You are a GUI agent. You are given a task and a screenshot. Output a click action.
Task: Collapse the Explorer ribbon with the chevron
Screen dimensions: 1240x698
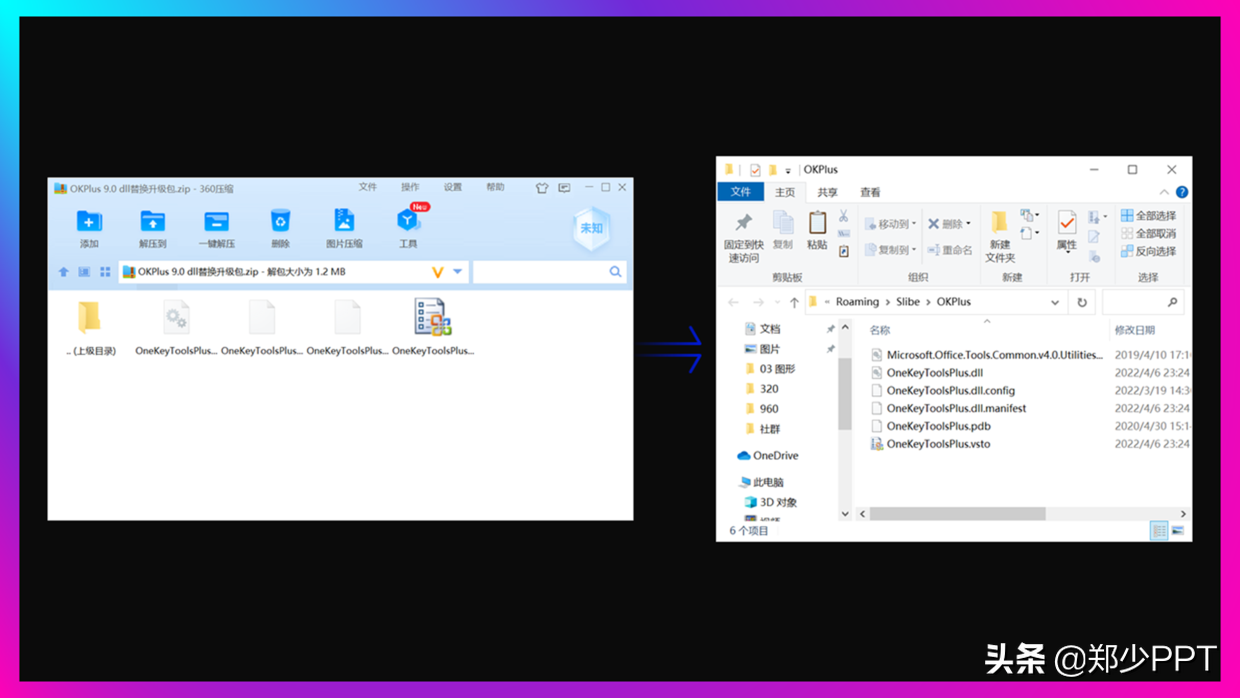coord(1164,192)
